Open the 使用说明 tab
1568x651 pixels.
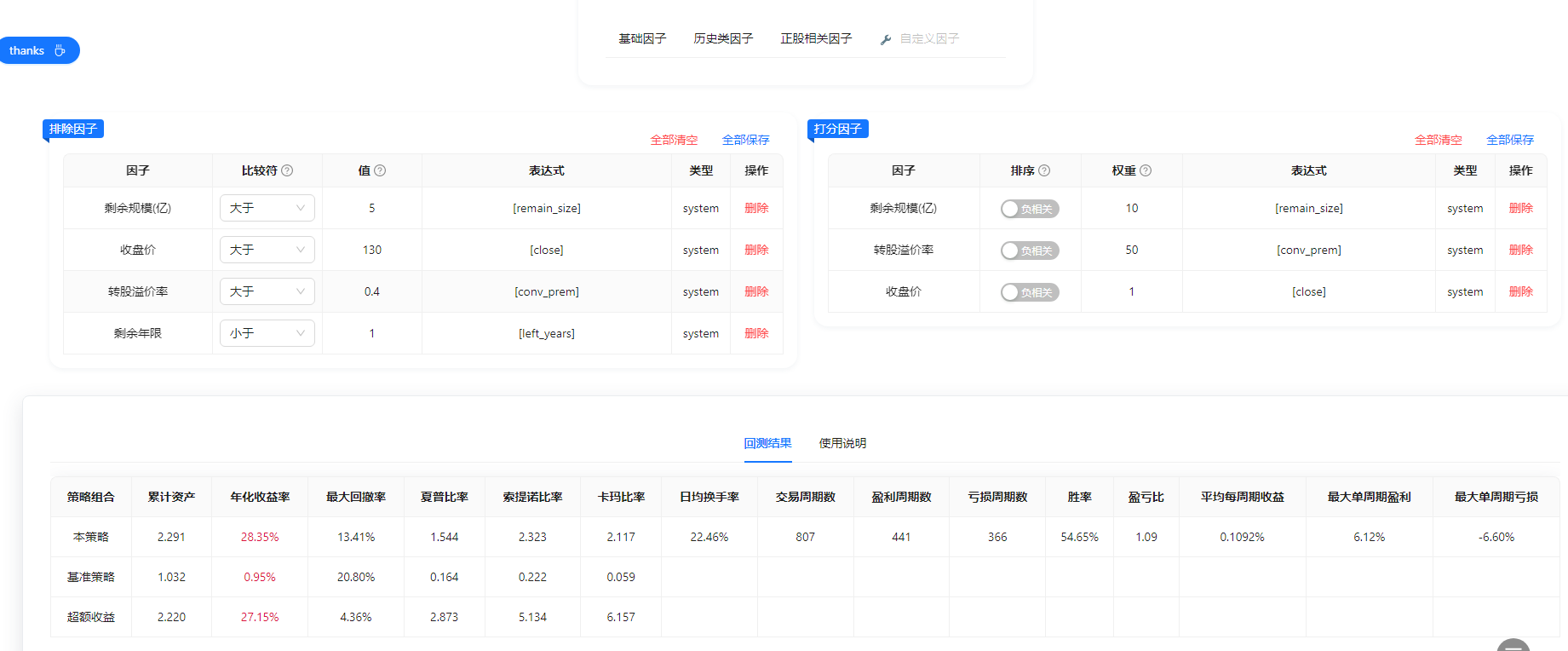[x=842, y=443]
